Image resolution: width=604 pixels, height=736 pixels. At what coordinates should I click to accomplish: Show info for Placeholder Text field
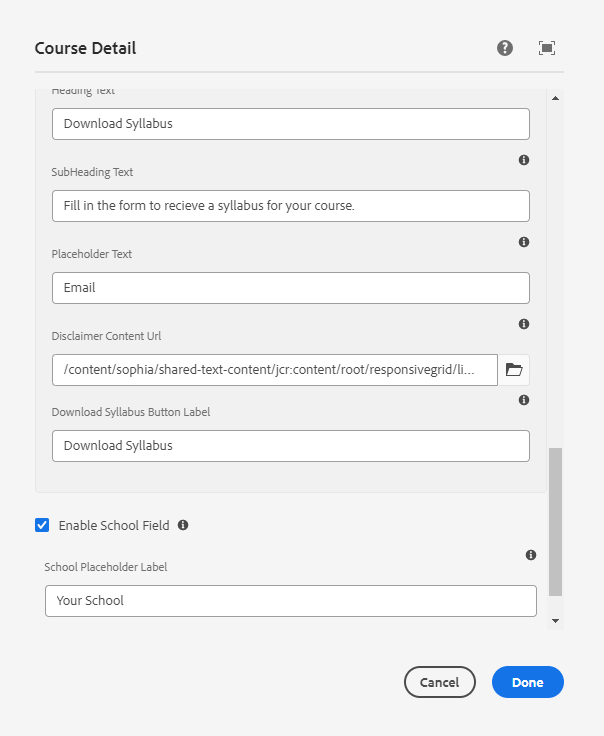pyautogui.click(x=524, y=242)
